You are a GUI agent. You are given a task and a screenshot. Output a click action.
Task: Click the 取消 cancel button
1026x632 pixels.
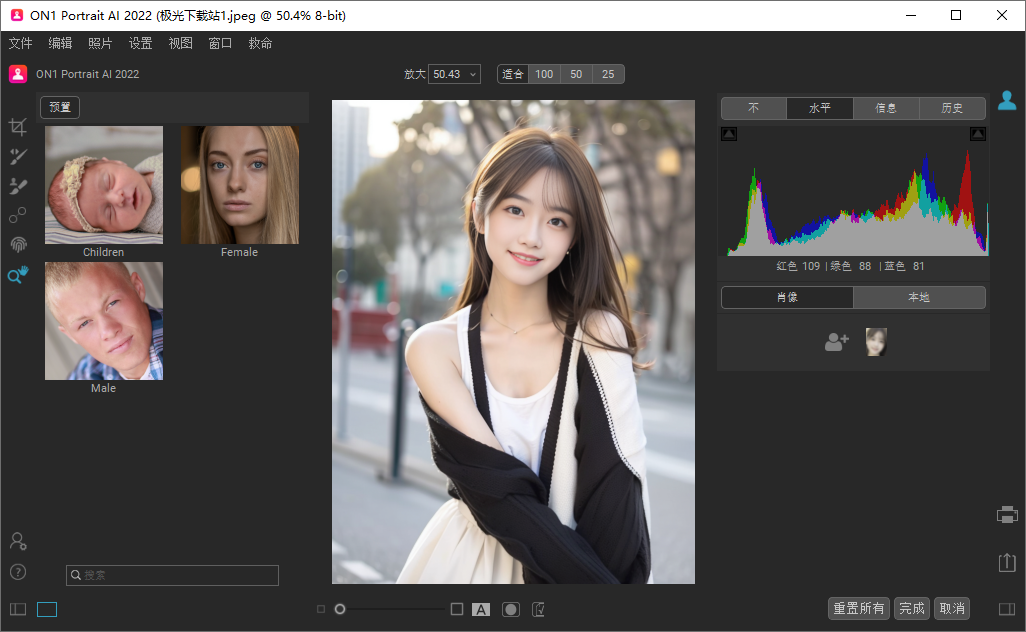[952, 608]
